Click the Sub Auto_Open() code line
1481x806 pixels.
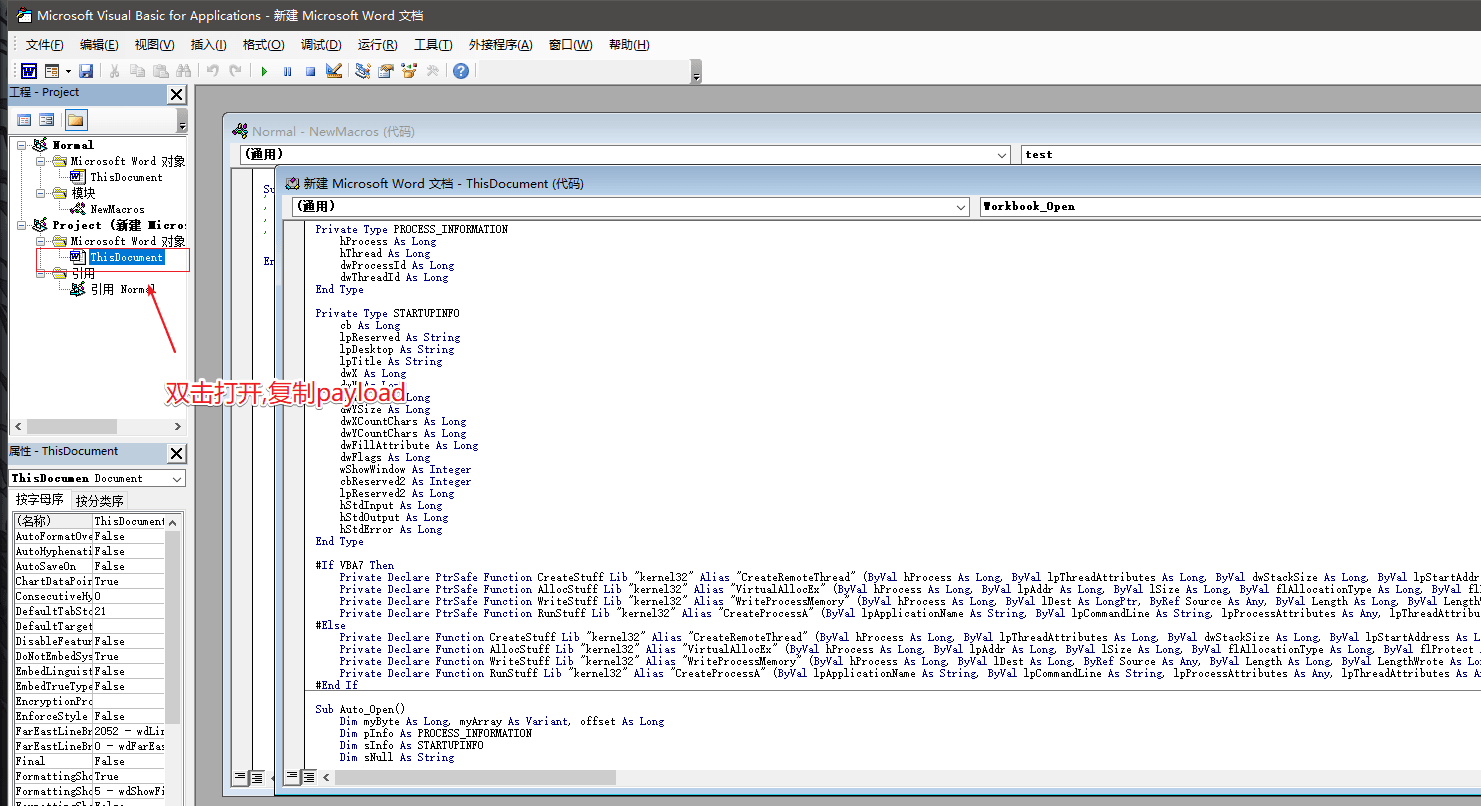coord(359,709)
